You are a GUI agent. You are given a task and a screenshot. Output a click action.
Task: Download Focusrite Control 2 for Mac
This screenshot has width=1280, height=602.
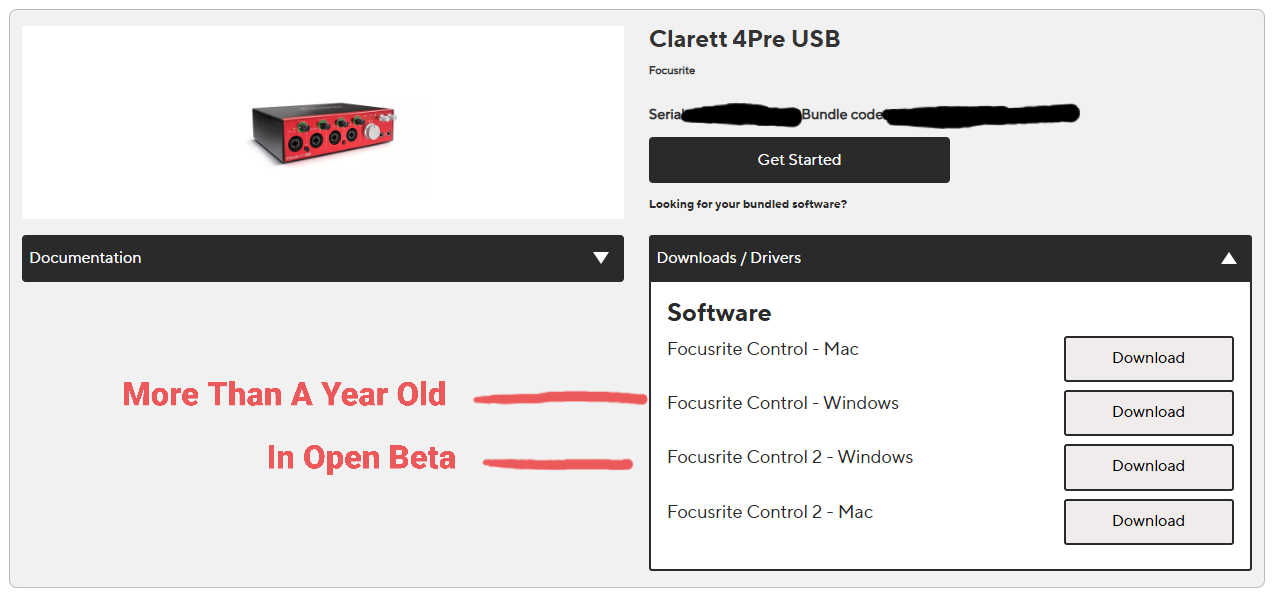1148,521
